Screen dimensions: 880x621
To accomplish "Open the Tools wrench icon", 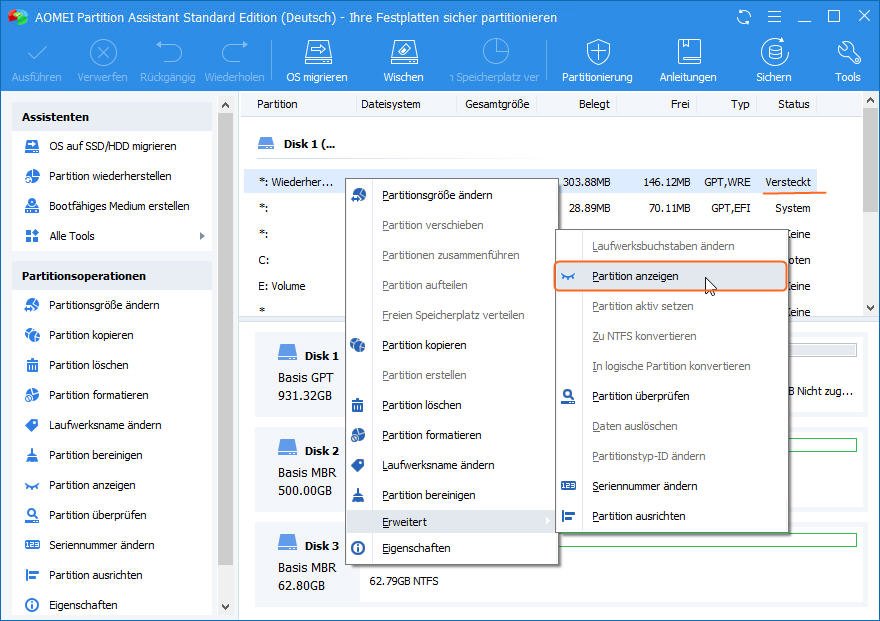I will point(848,52).
